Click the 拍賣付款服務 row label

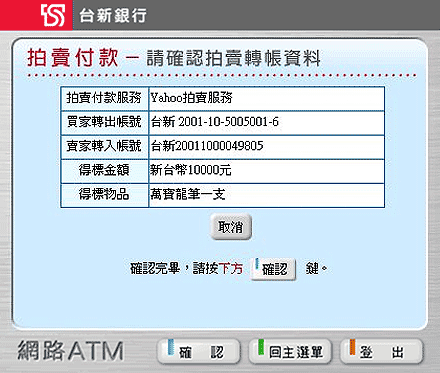[x=104, y=99]
